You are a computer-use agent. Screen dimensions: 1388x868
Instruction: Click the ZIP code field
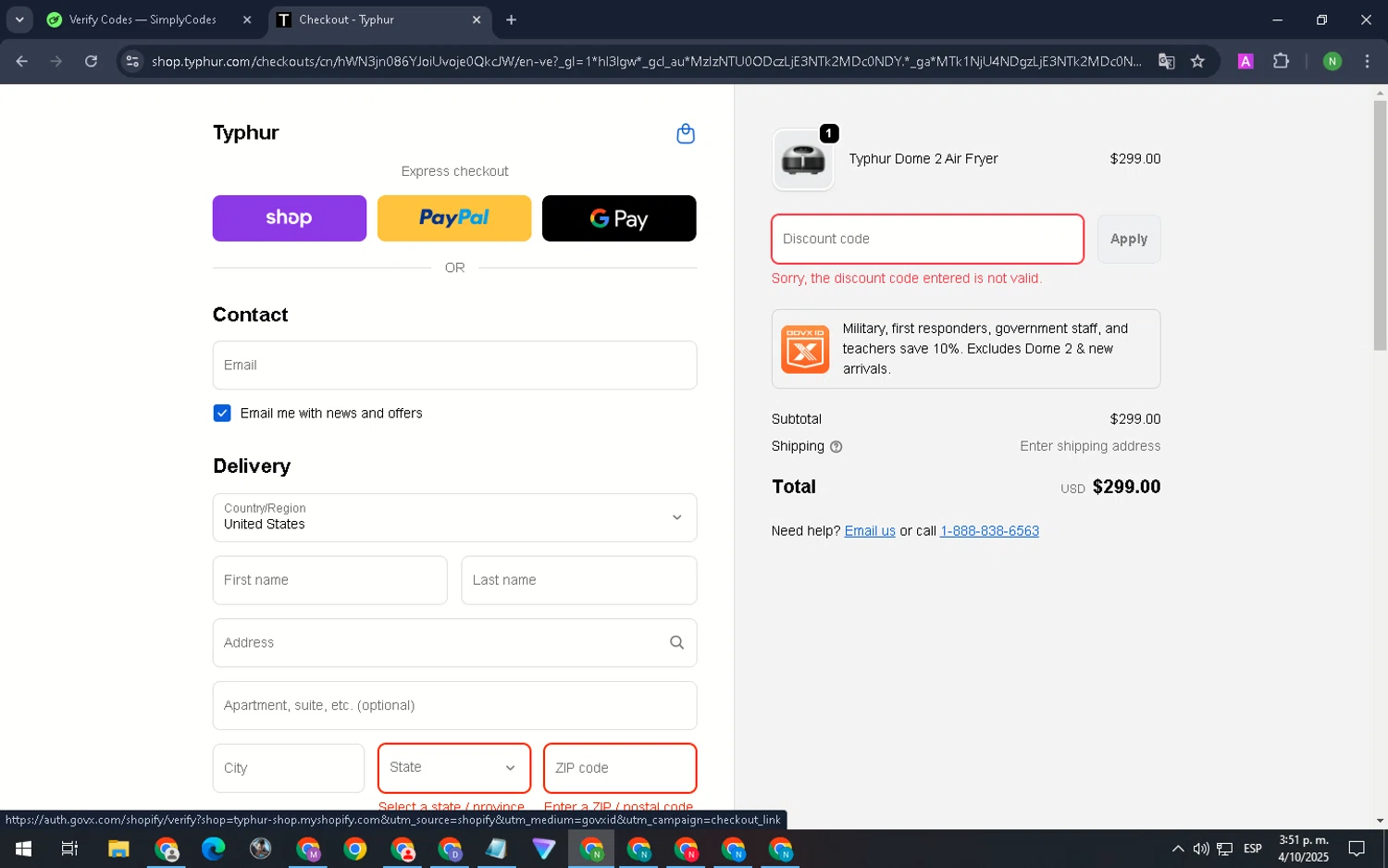pyautogui.click(x=620, y=768)
